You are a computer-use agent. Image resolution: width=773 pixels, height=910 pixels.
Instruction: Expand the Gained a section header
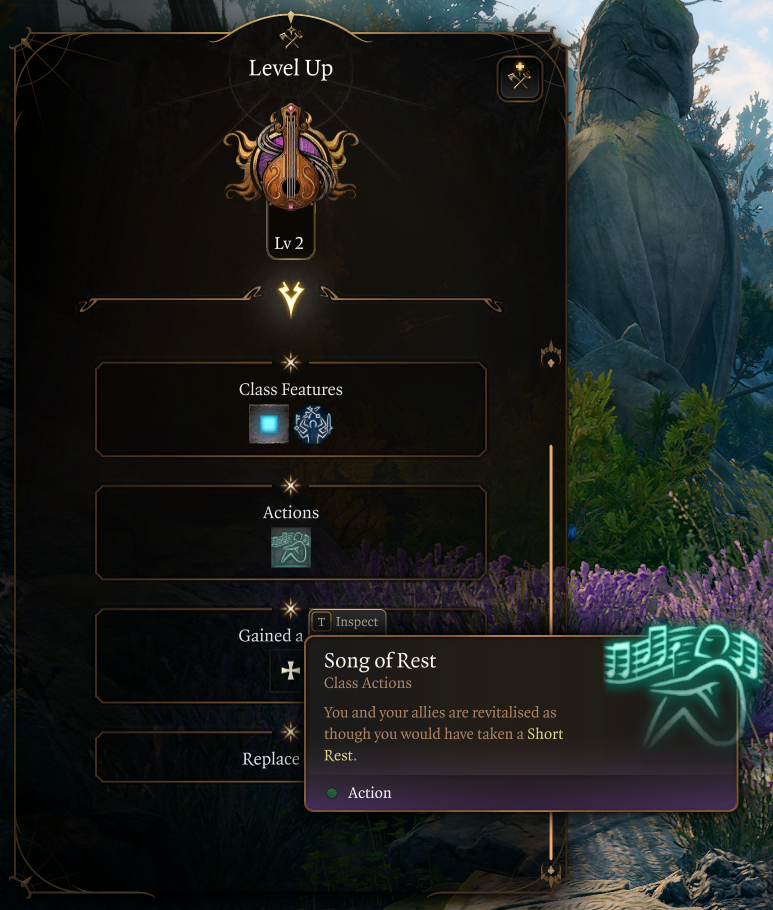click(271, 636)
